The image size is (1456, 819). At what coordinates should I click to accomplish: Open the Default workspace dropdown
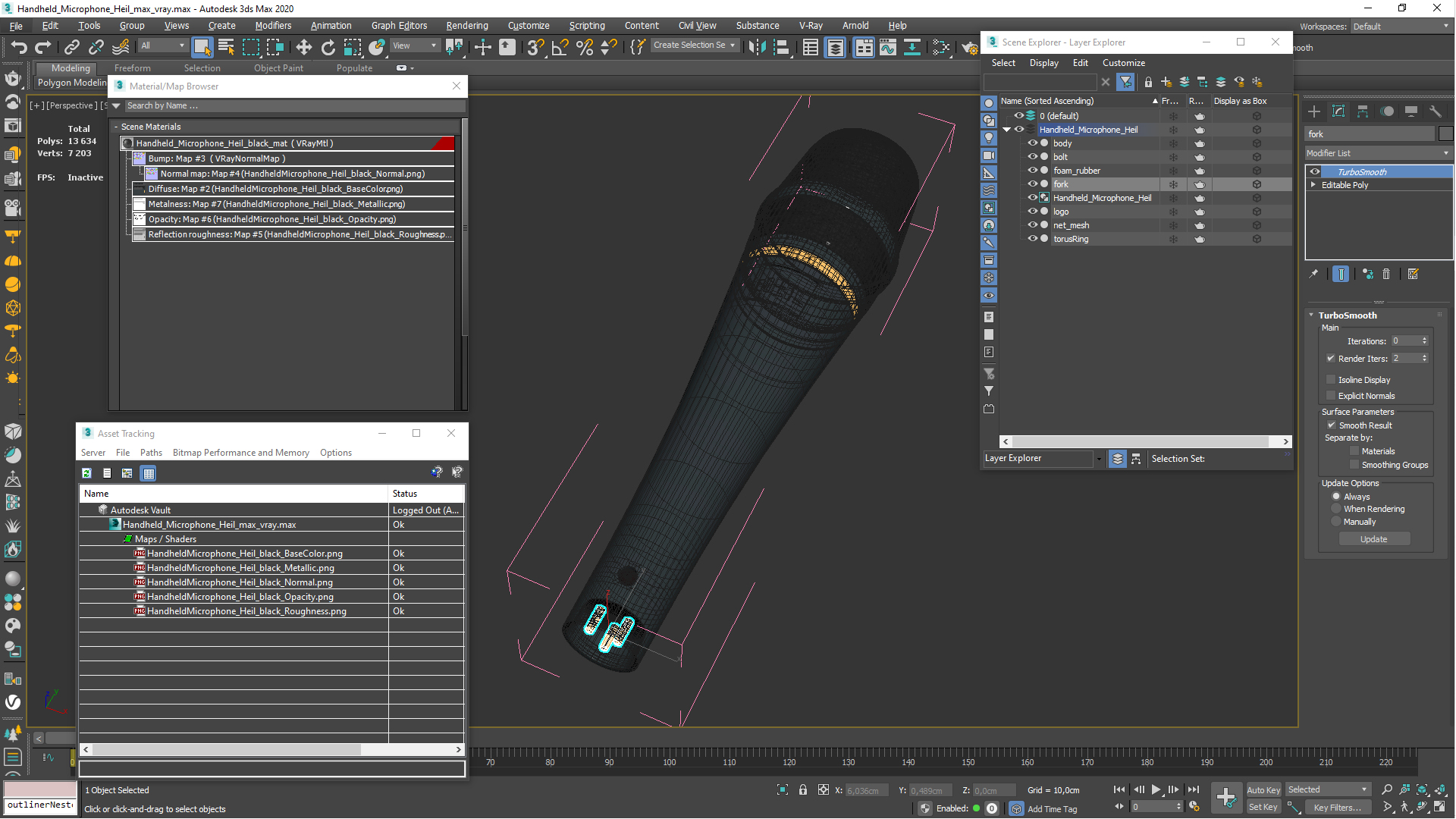click(x=1401, y=27)
